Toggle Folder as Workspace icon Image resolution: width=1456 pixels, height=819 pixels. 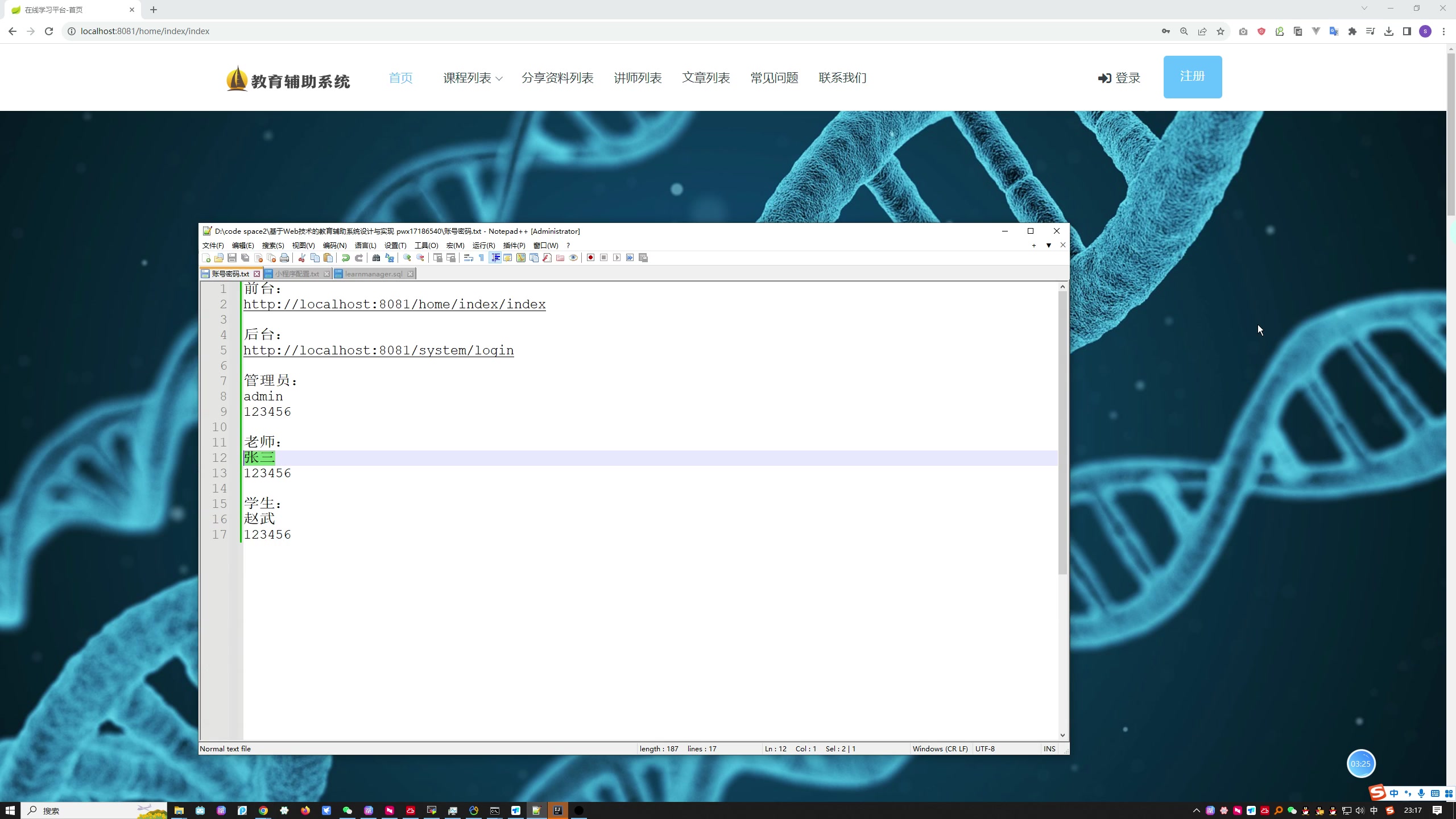coord(560,258)
